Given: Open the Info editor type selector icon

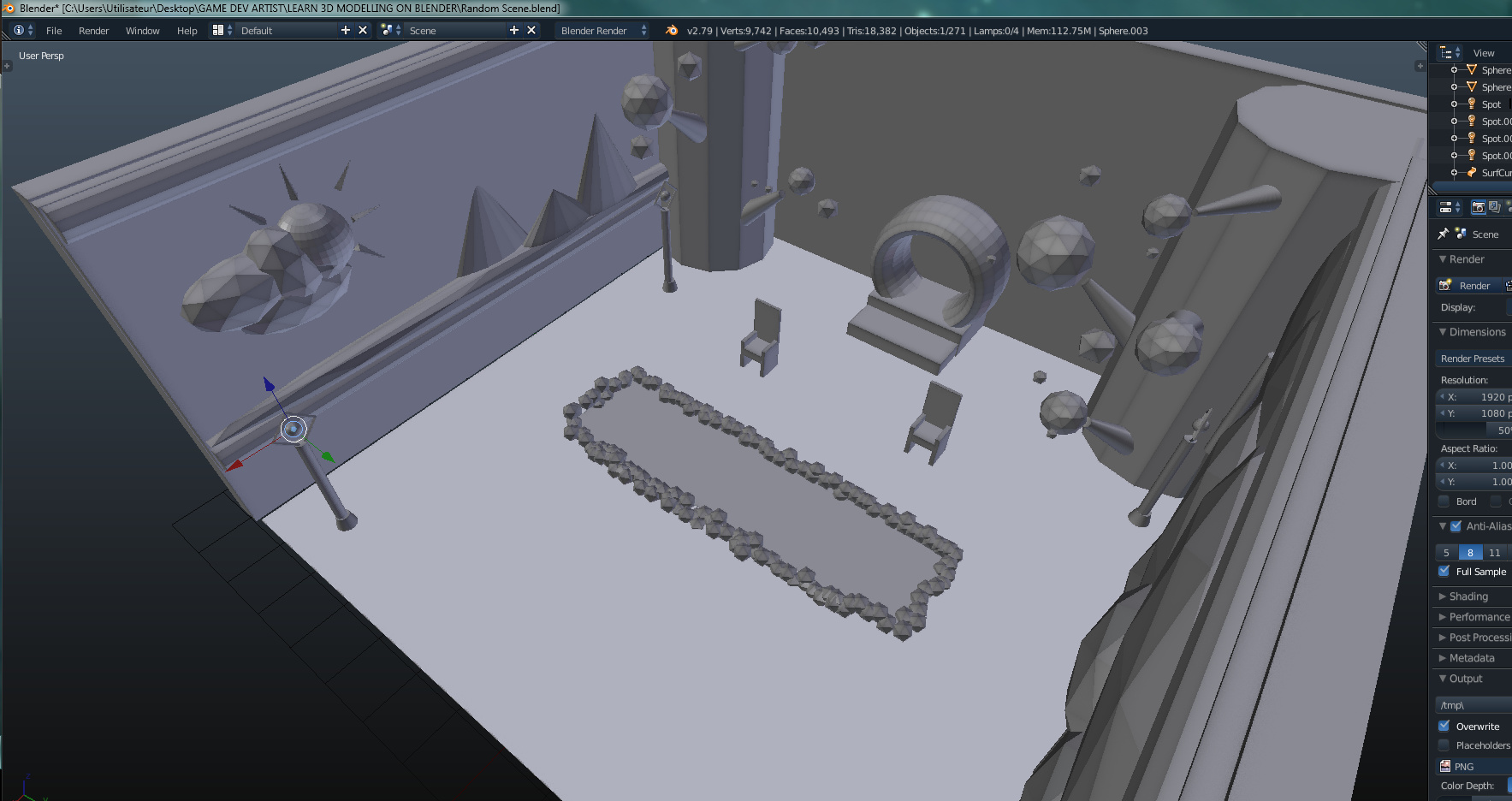Looking at the screenshot, I should point(23,30).
